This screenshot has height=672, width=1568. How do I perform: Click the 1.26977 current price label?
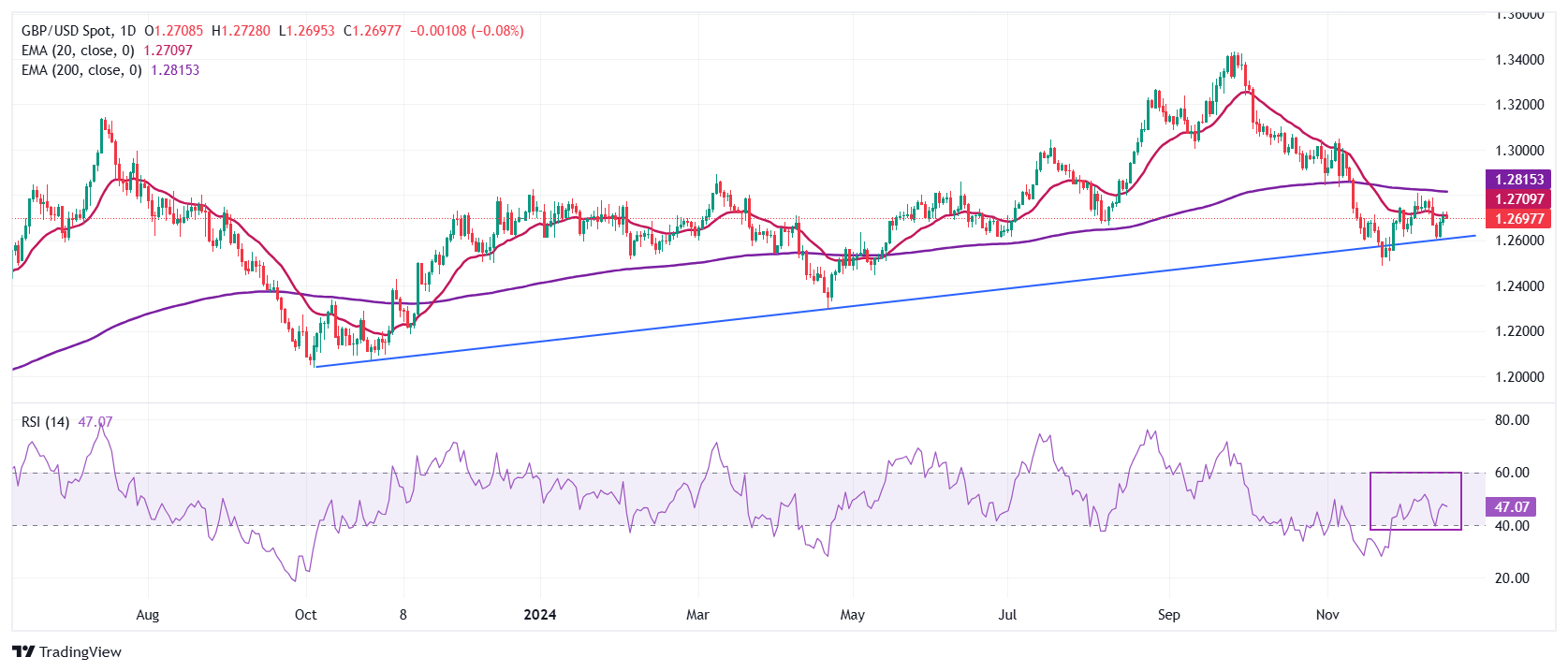click(x=1518, y=219)
